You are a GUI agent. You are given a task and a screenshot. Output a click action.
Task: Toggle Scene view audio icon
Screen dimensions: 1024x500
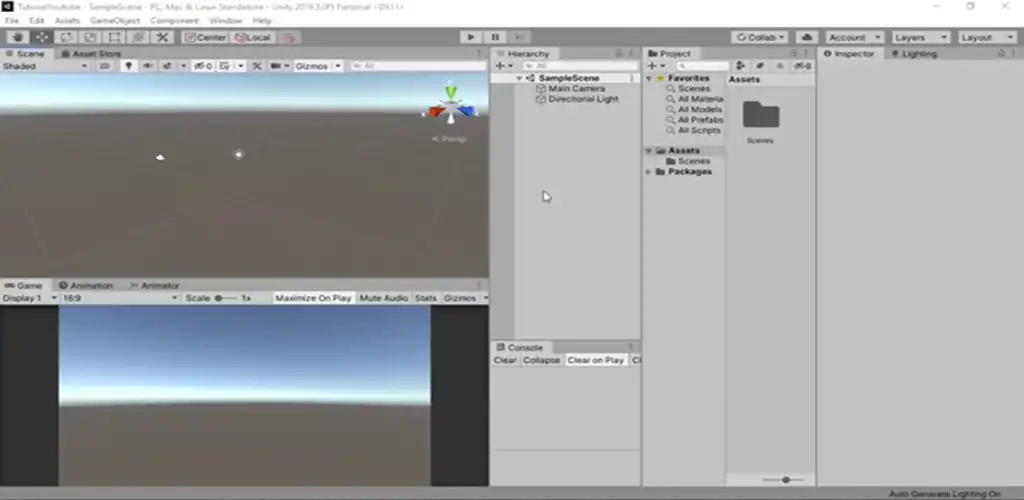[148, 66]
